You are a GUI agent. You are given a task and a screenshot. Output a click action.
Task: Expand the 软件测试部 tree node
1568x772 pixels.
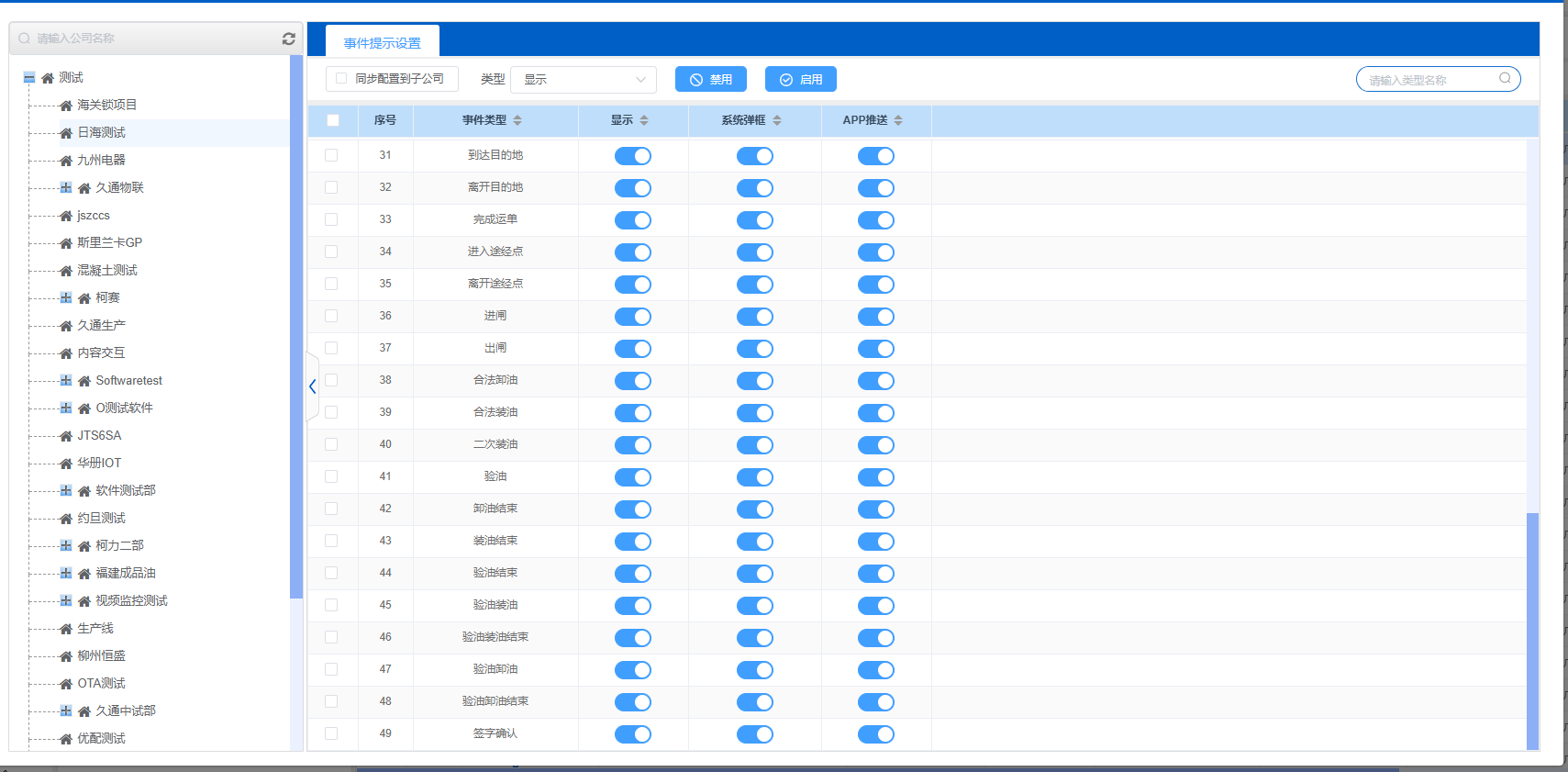(x=66, y=490)
